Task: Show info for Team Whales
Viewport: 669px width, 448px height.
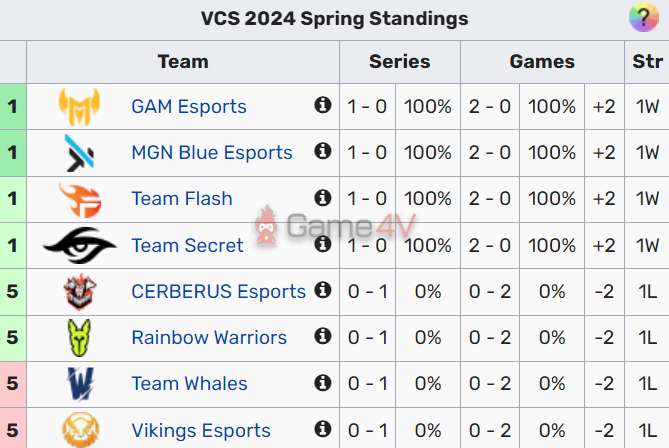Action: coord(322,382)
